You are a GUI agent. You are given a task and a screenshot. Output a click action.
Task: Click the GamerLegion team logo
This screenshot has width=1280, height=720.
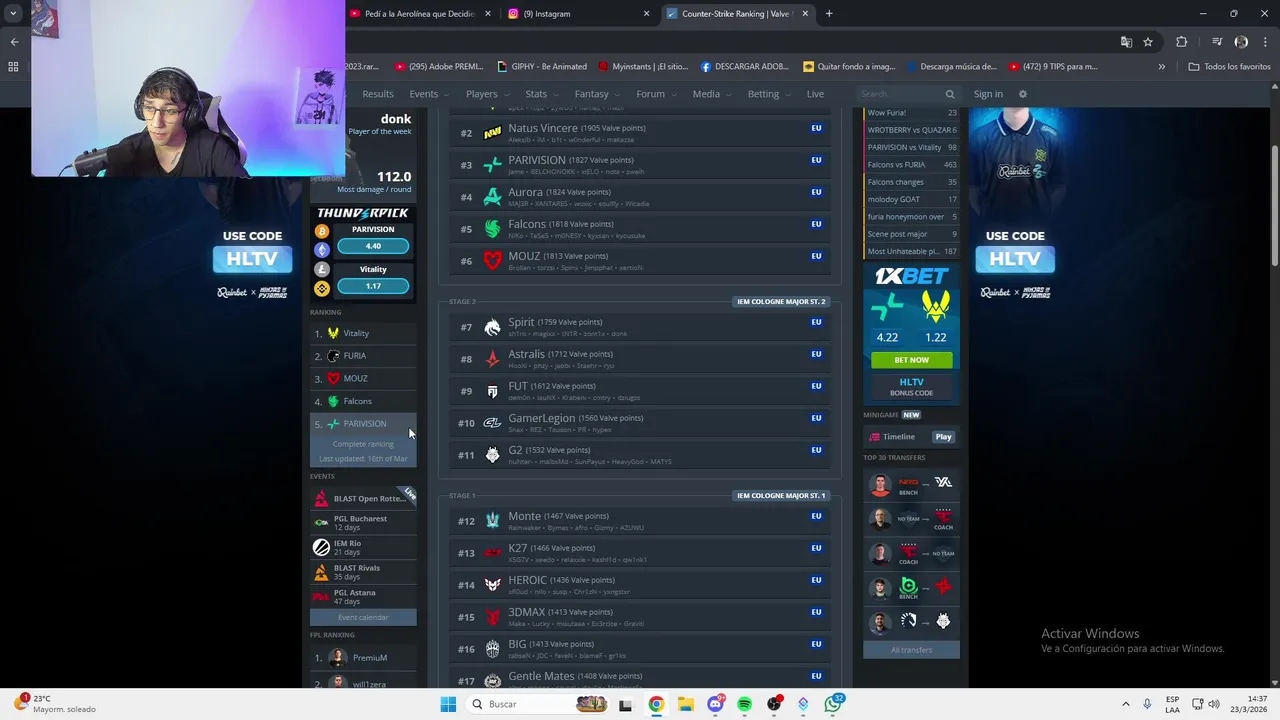[x=492, y=423]
